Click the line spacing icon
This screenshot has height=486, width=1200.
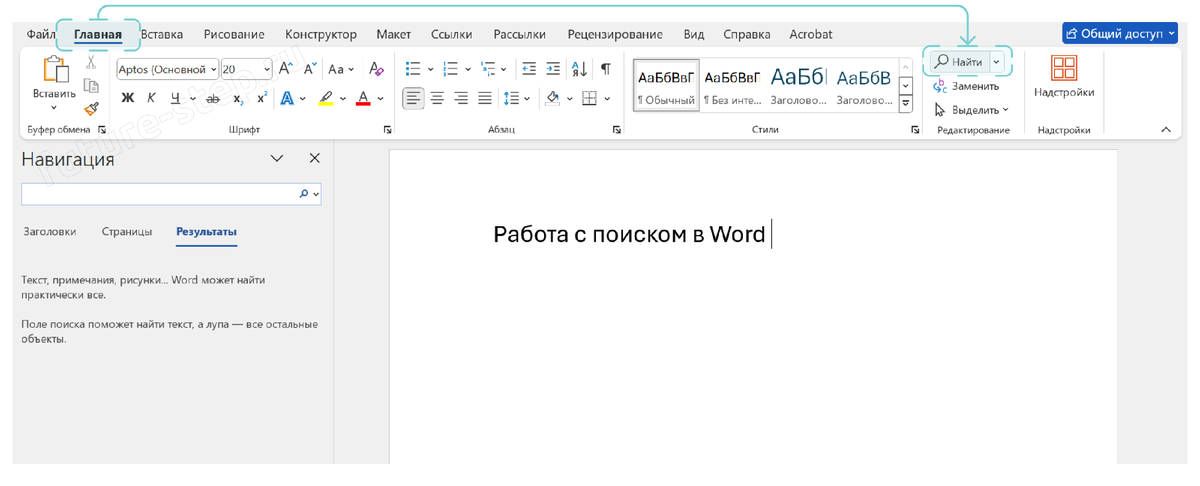(x=511, y=98)
